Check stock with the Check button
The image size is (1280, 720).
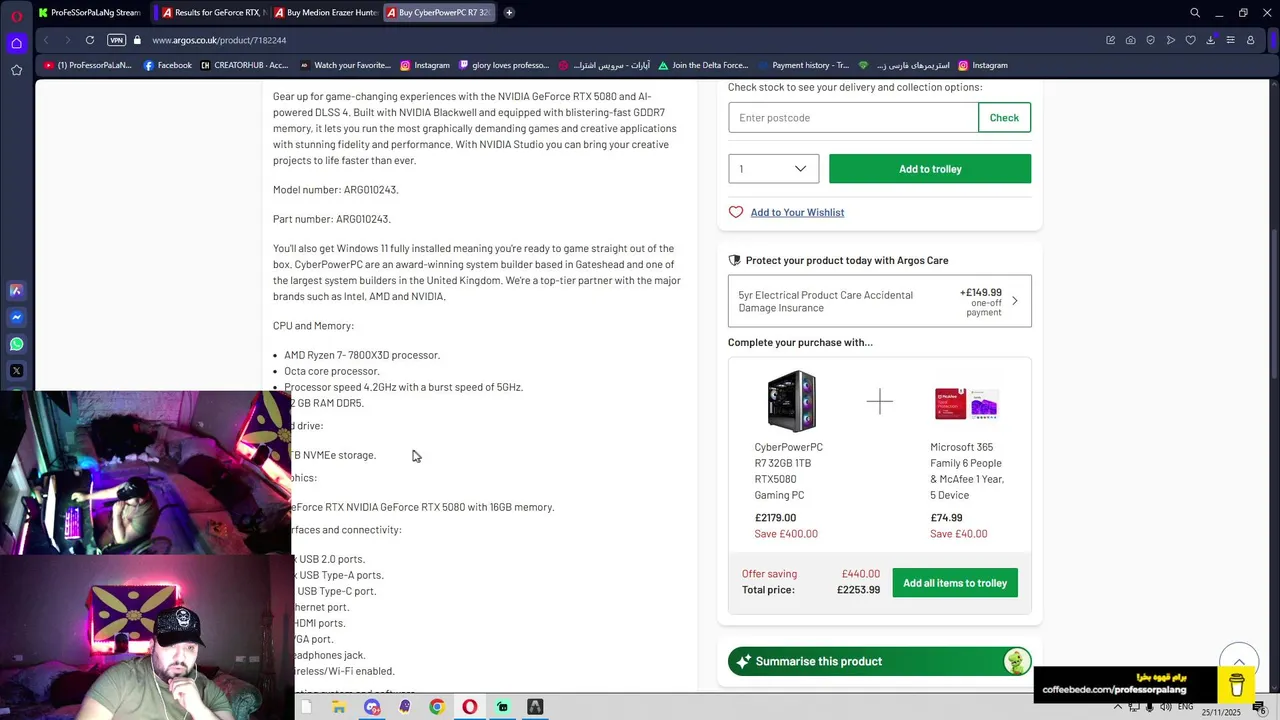pos(1004,118)
